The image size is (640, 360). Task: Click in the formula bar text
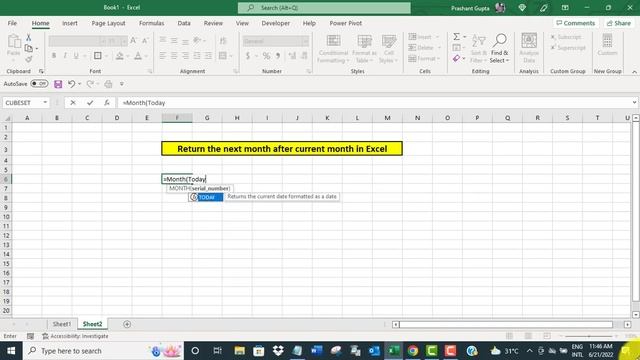[376, 103]
